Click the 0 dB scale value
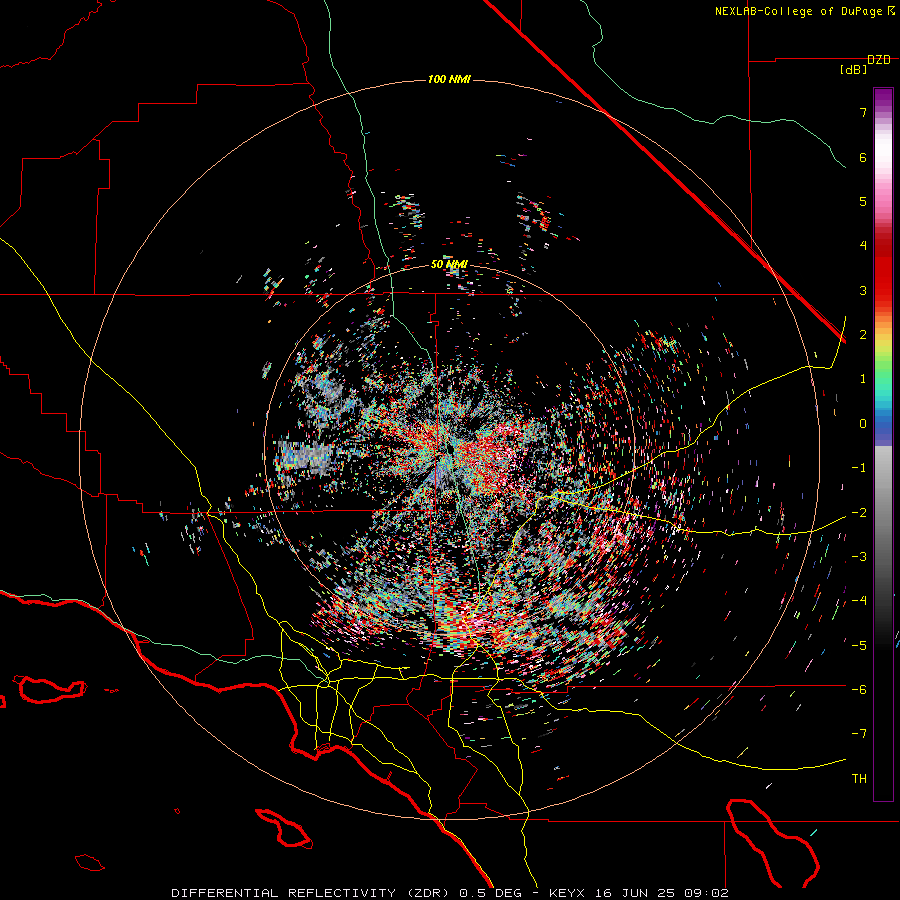The width and height of the screenshot is (900, 900). (863, 424)
